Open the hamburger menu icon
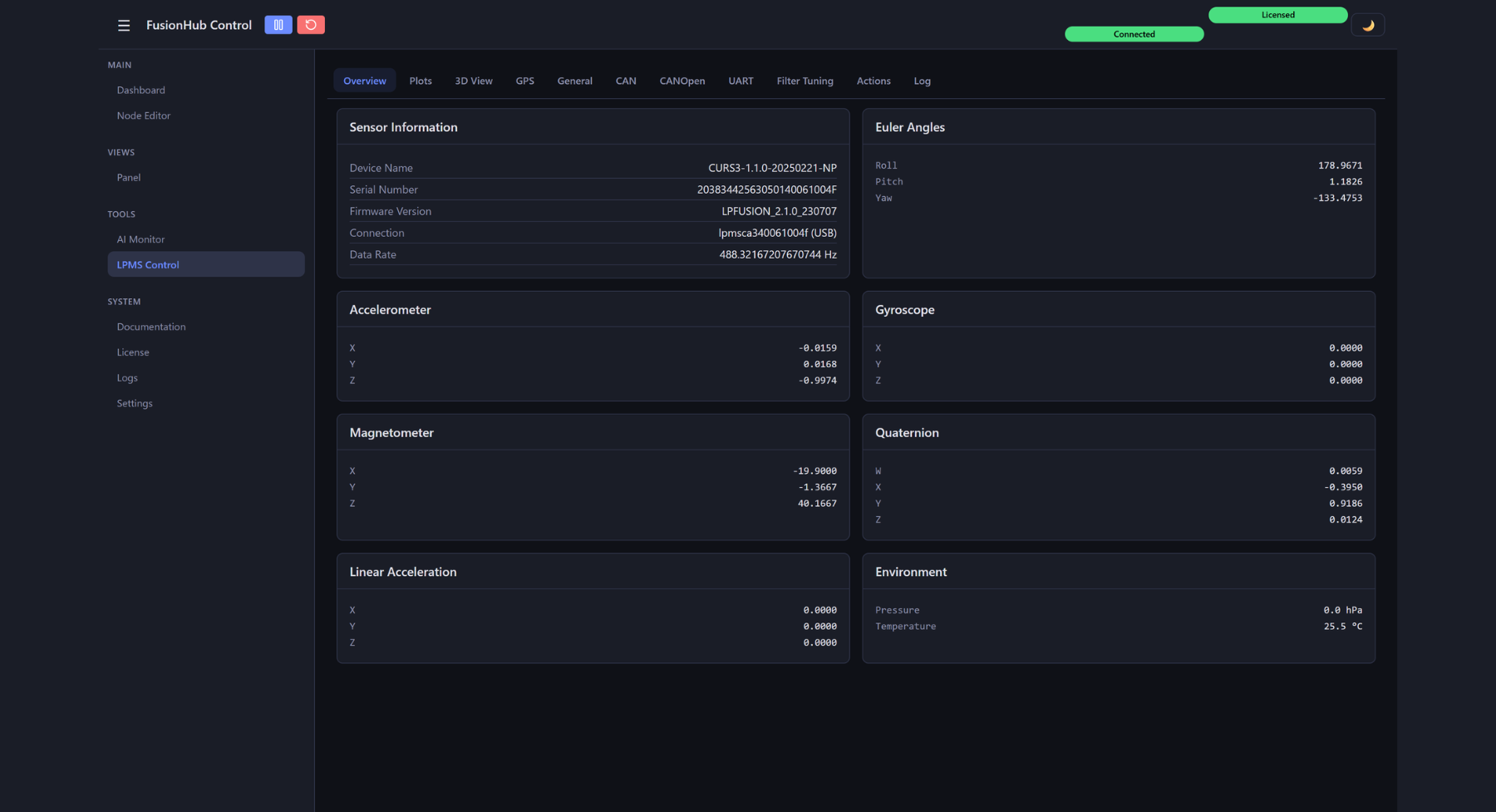Screen dimensions: 1496x812 (x=124, y=26)
